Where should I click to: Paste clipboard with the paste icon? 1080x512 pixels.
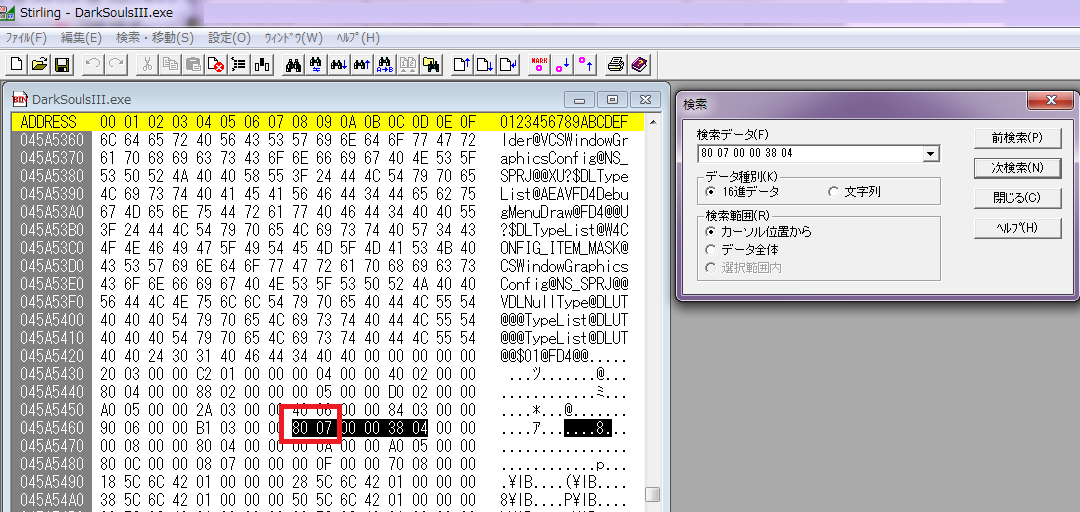click(x=194, y=65)
